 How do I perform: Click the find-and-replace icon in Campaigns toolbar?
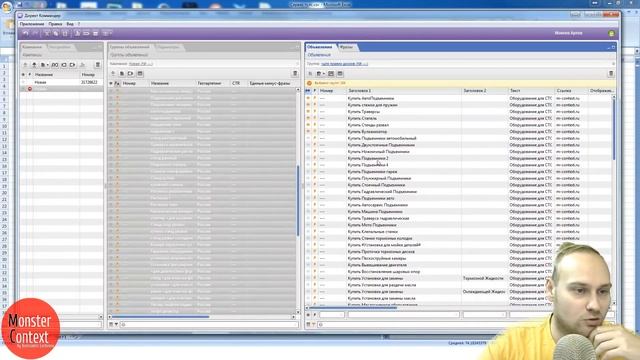(x=55, y=65)
